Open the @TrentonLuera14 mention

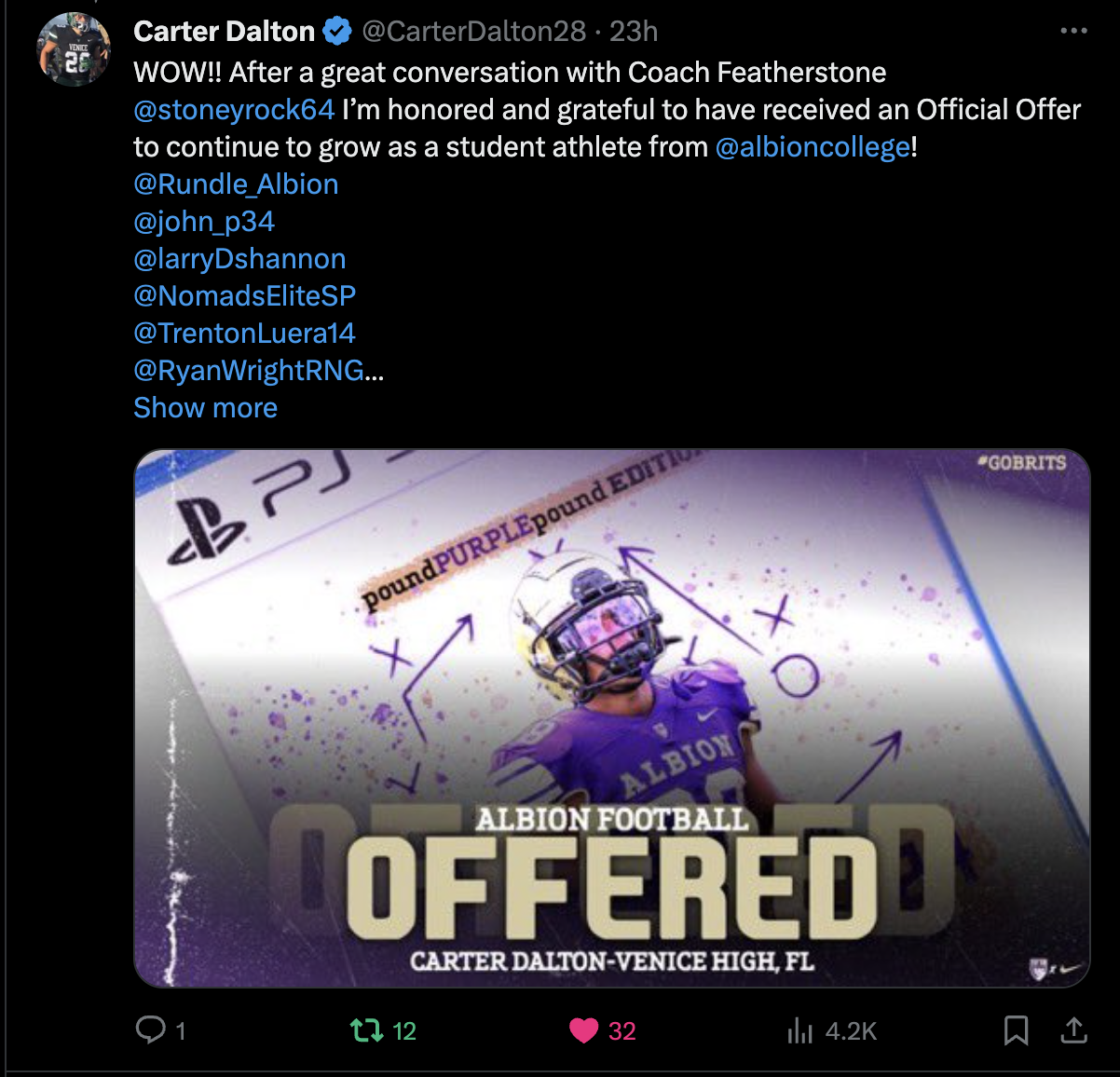[x=244, y=334]
